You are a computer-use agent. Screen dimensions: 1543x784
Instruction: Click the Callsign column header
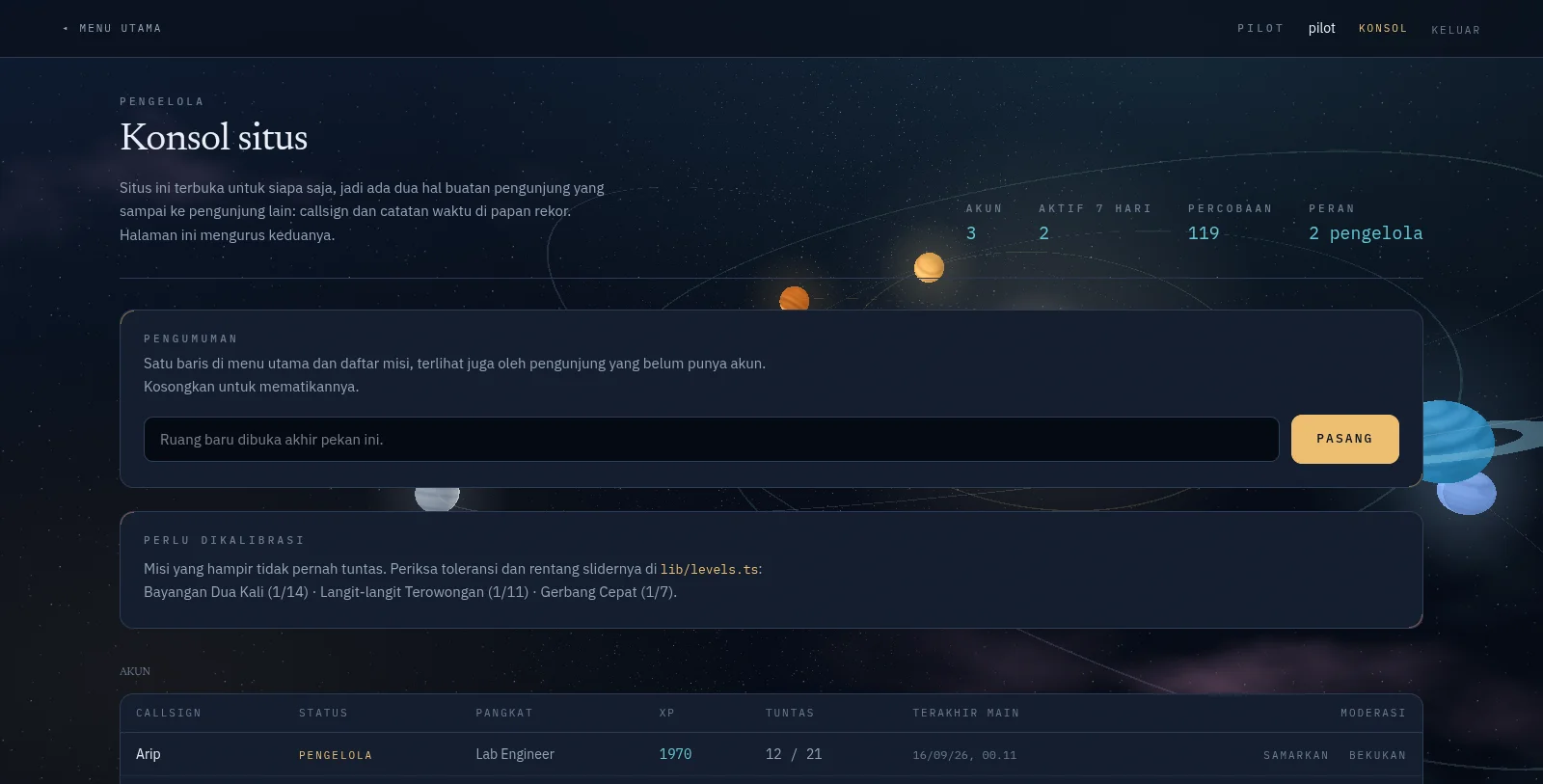tap(169, 713)
